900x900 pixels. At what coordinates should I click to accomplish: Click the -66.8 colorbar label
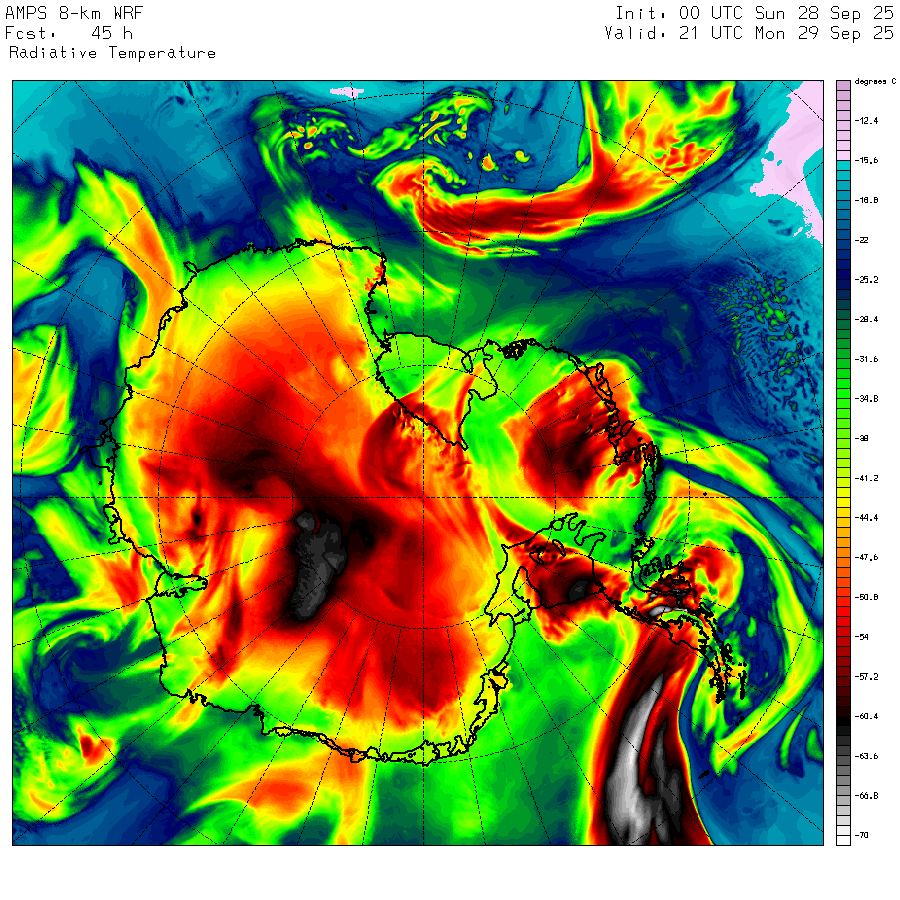[x=866, y=796]
